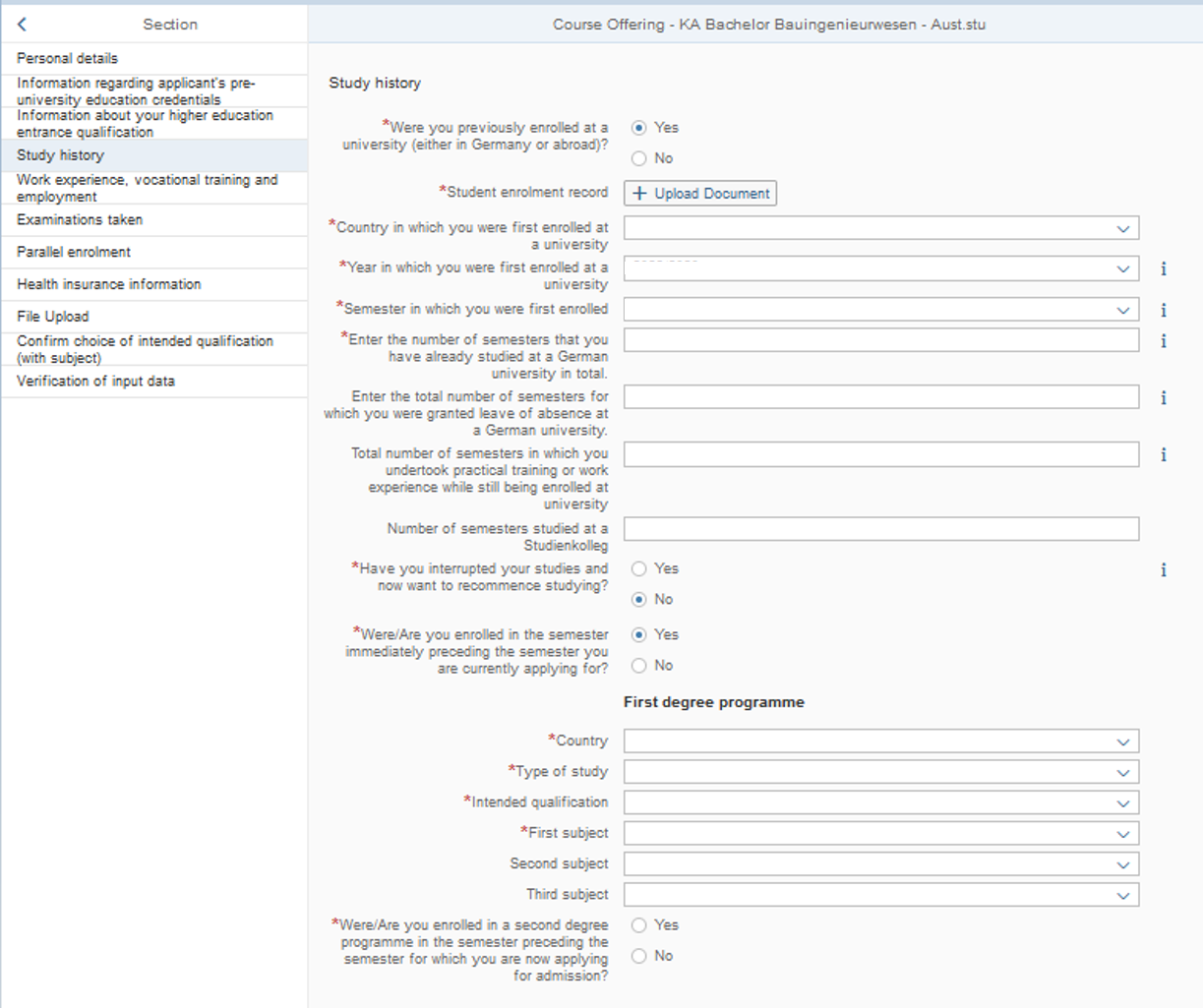
Task: Click the Studienkolleg semesters input field
Action: click(x=880, y=529)
